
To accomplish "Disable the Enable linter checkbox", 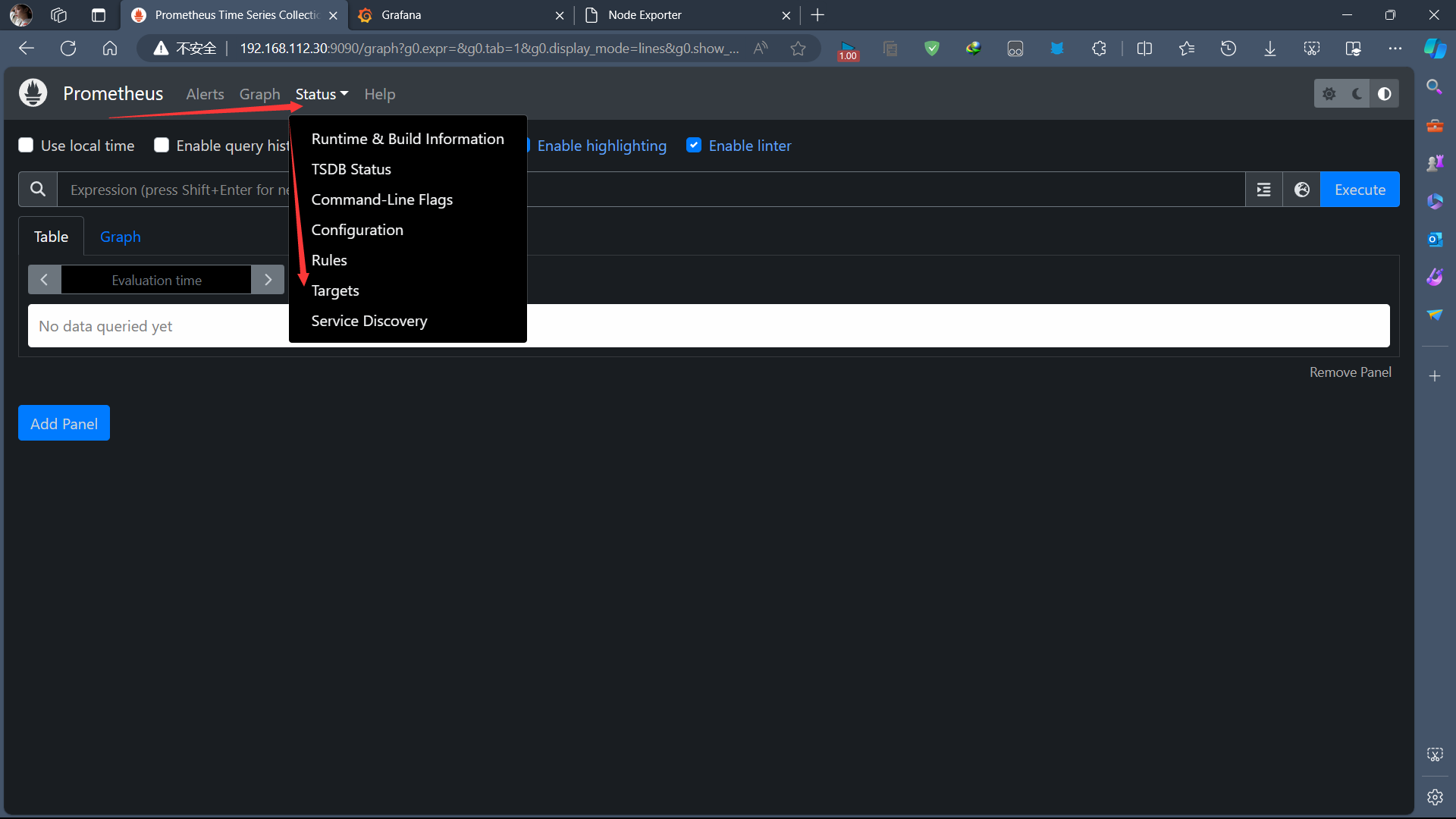I will 695,145.
